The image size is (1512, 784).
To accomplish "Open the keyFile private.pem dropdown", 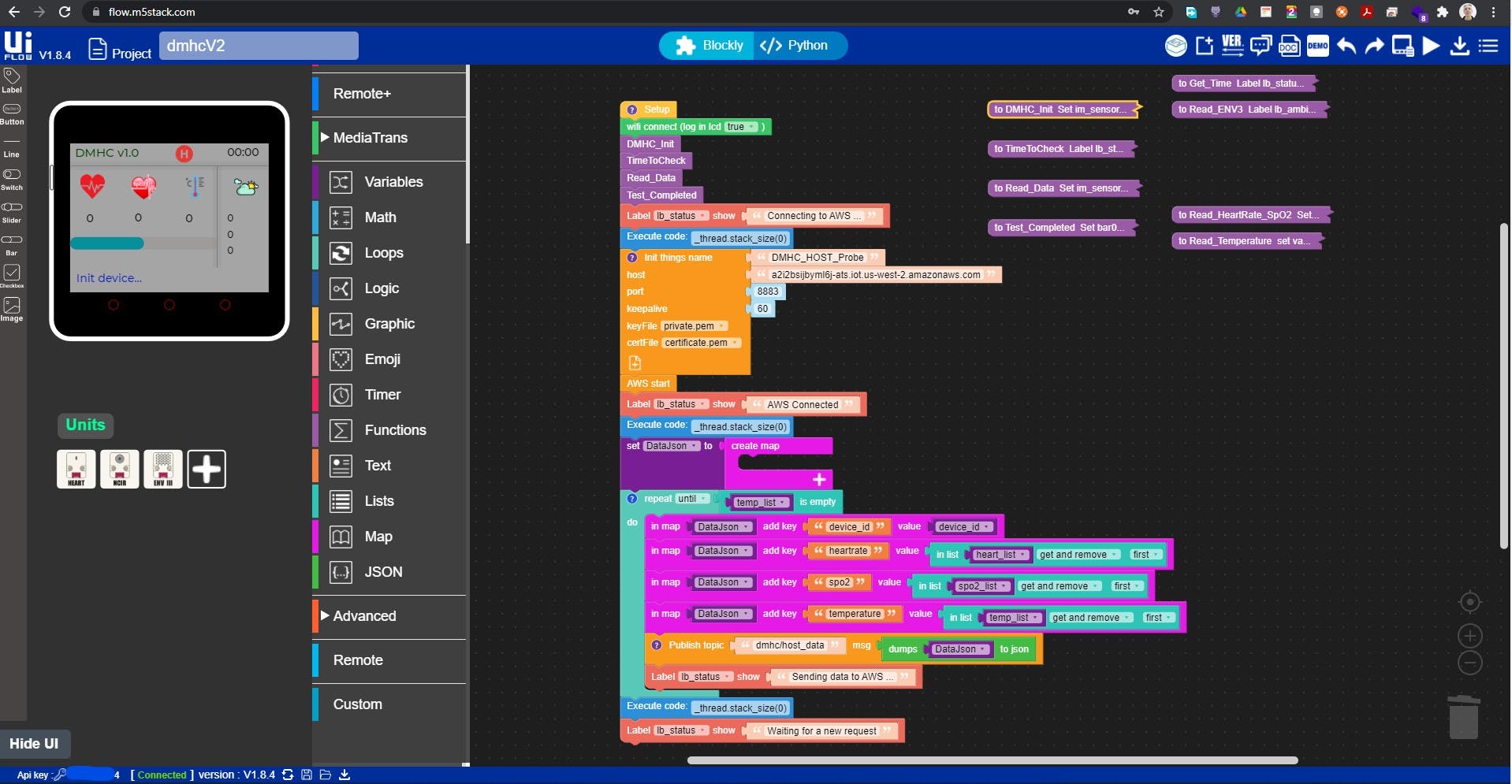I will 695,326.
